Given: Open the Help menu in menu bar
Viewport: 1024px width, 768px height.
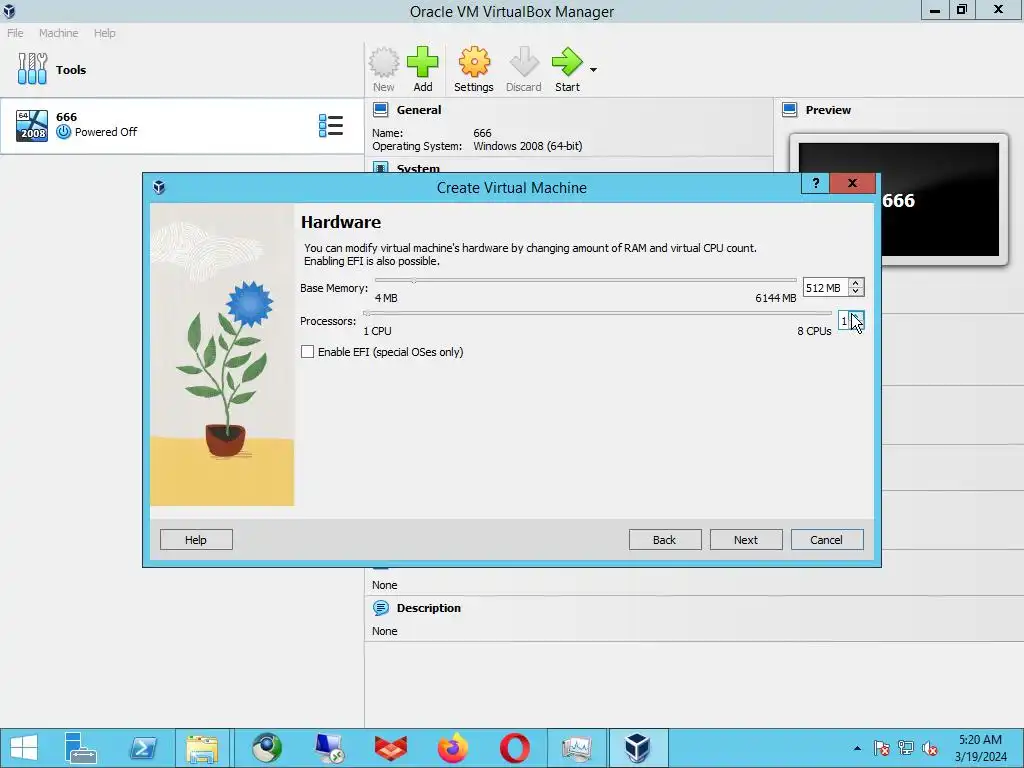Looking at the screenshot, I should click(x=104, y=33).
